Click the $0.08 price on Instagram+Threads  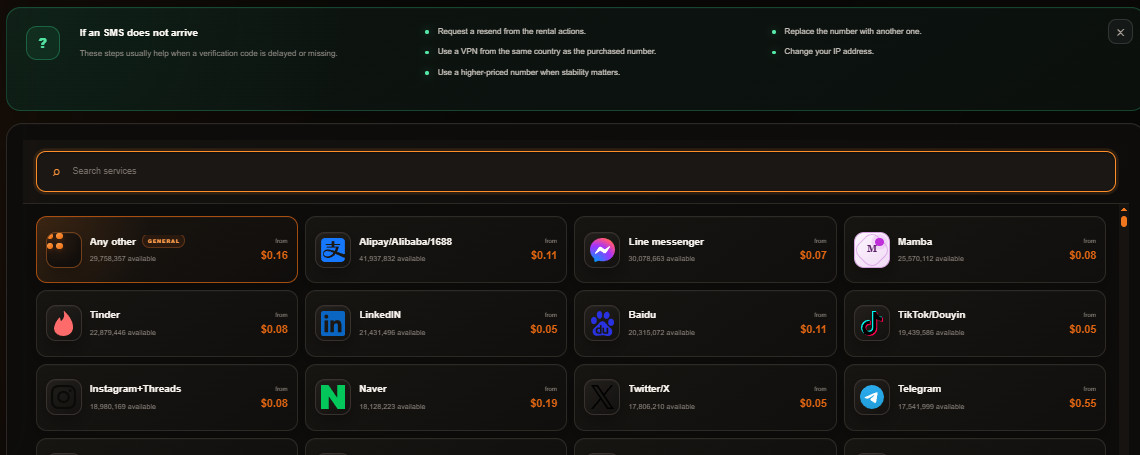(274, 403)
